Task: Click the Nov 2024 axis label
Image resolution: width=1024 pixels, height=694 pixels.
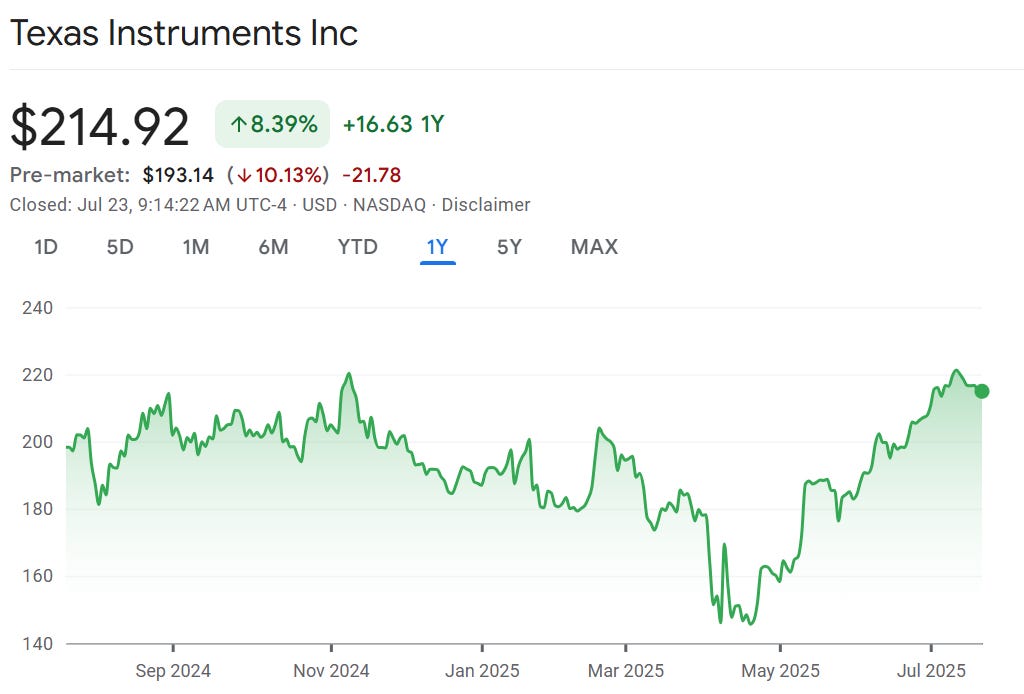Action: 331,670
